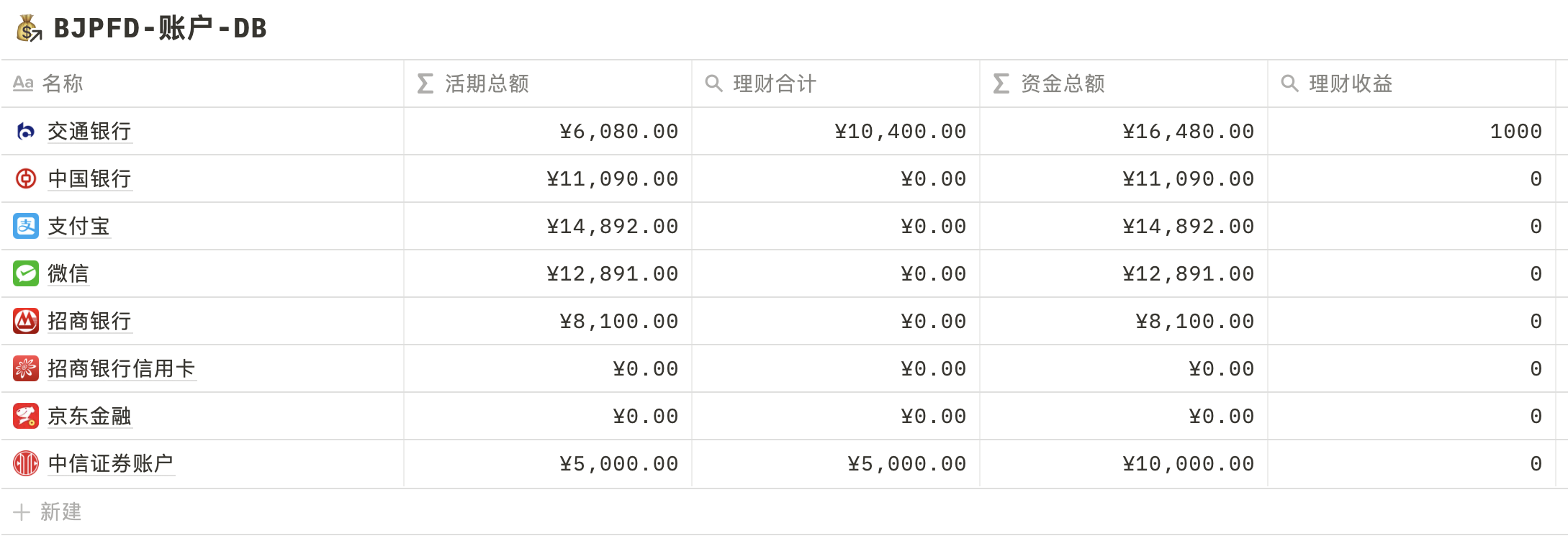Open the 中信证券账户 page link
The image size is (1568, 541).
(x=111, y=463)
